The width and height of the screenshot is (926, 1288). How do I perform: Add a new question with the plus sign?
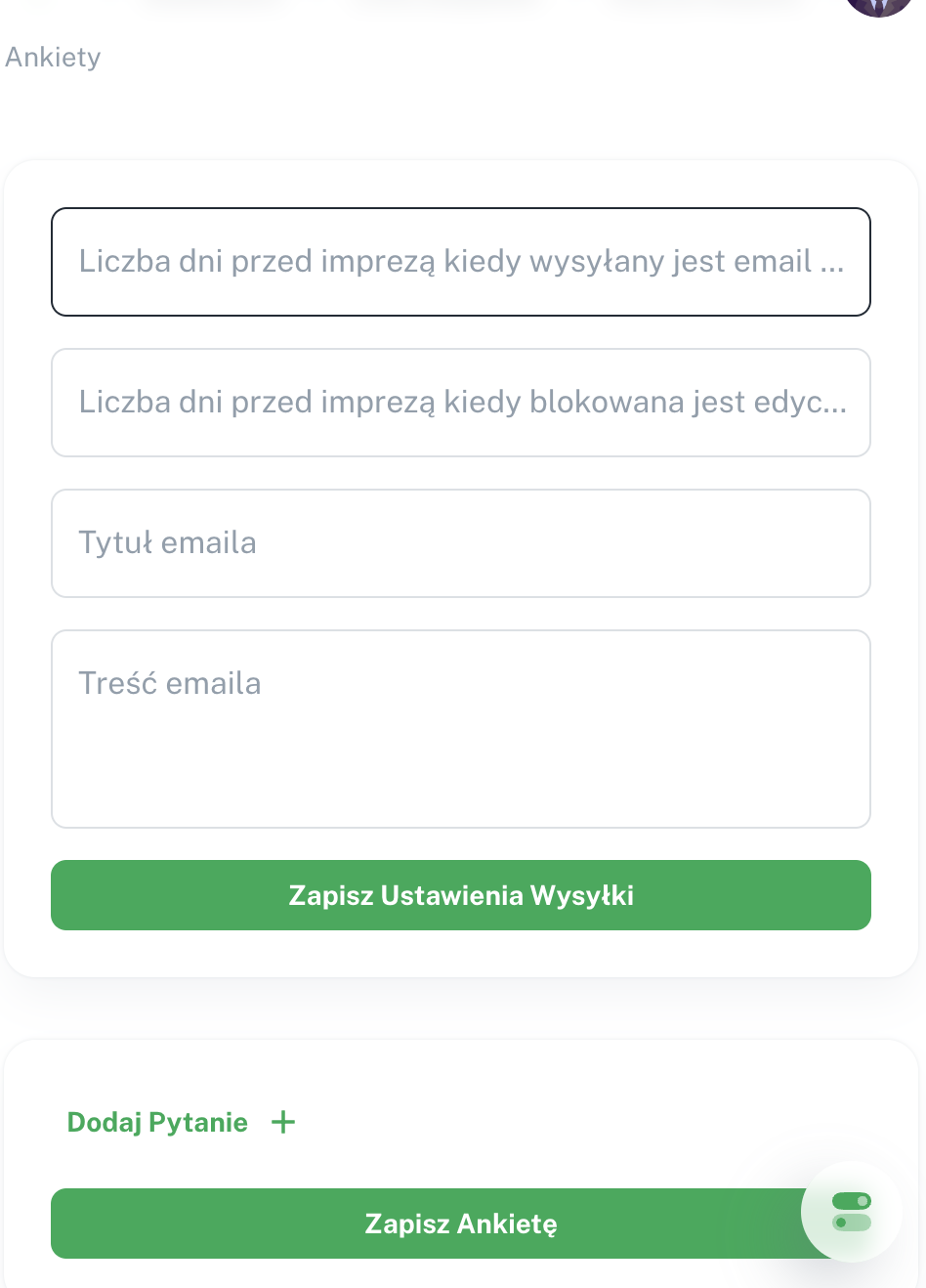tap(283, 1122)
